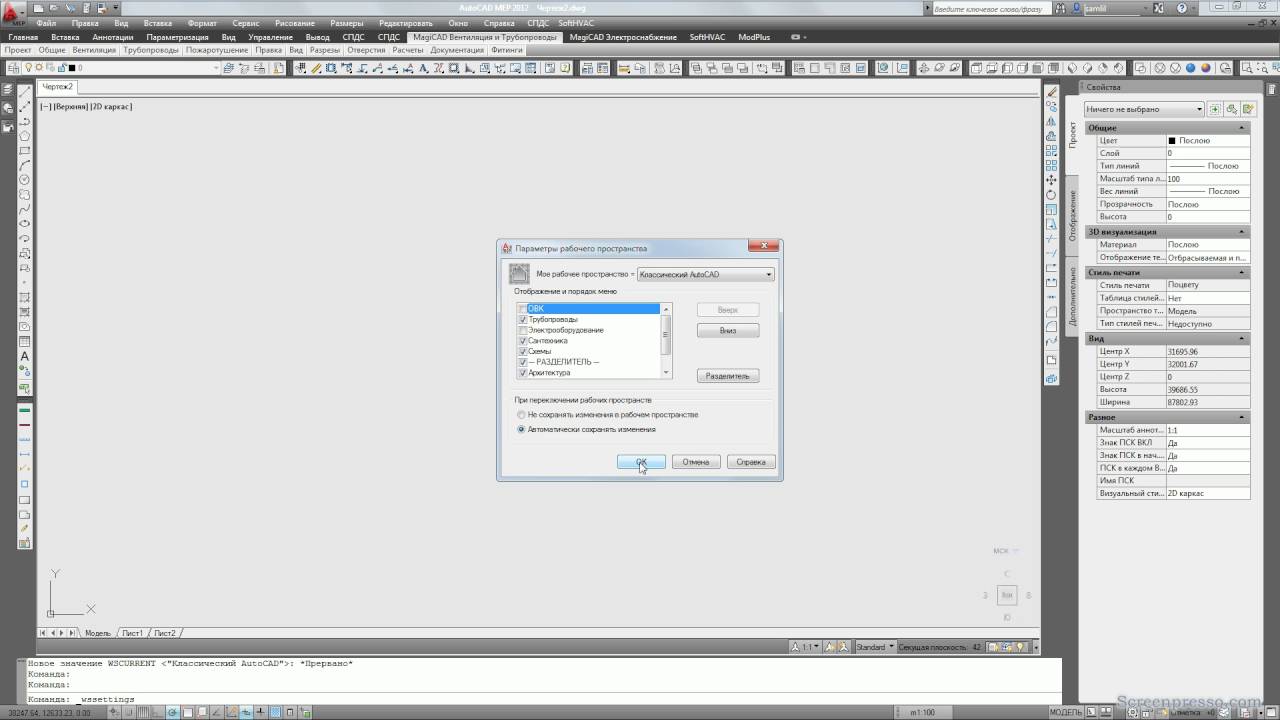
Task: Uncheck the Трубопроводы menu checkbox
Action: coord(522,319)
